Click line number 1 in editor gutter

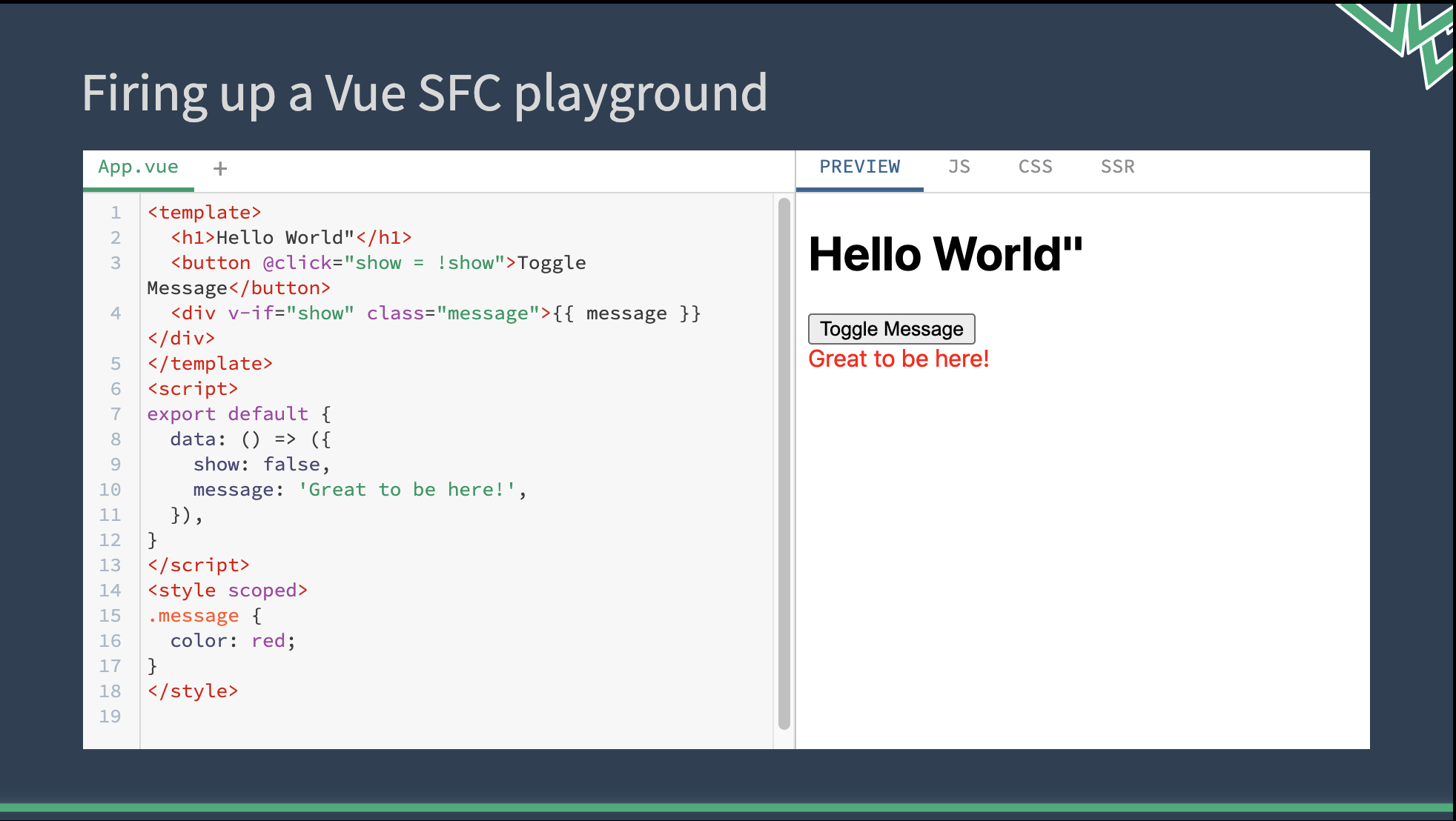tap(115, 212)
